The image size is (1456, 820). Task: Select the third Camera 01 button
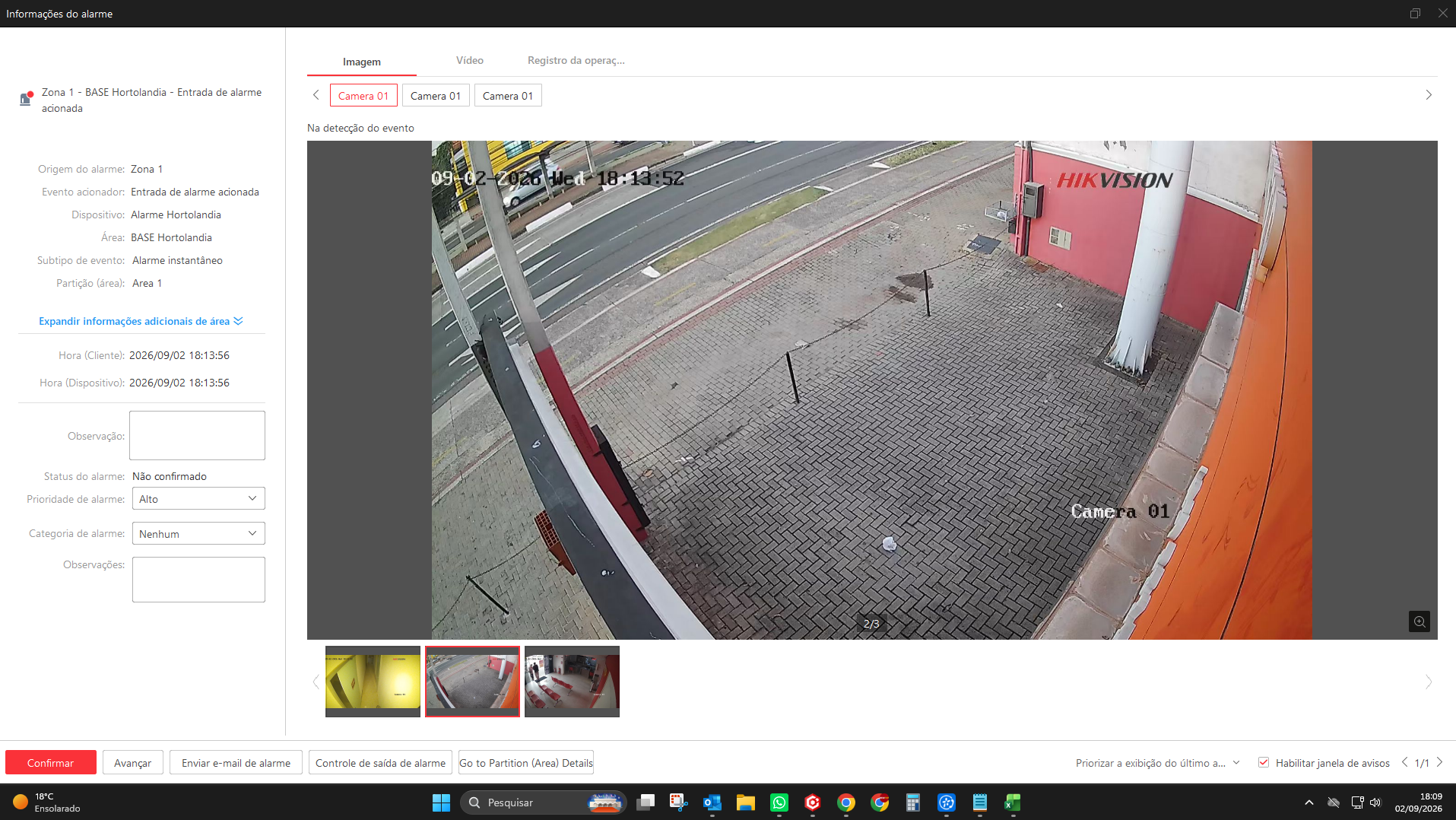click(508, 95)
